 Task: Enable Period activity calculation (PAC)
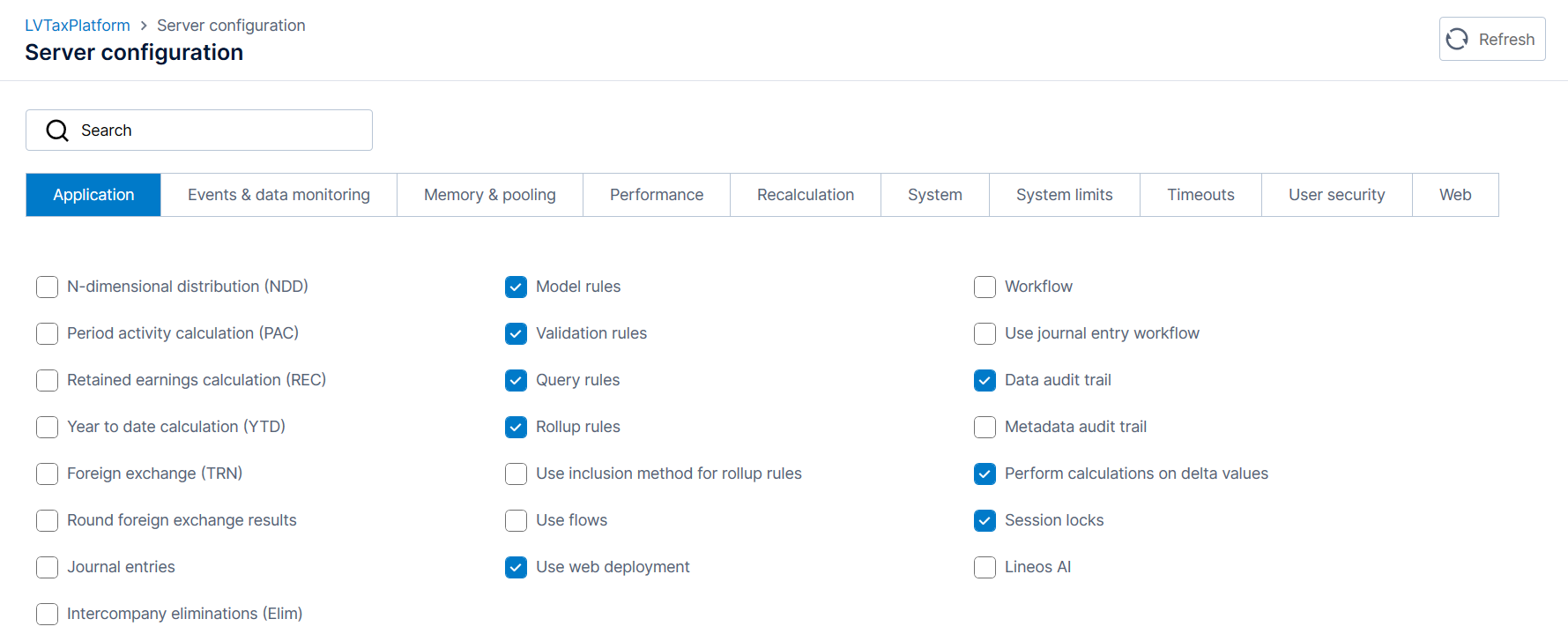(x=48, y=333)
